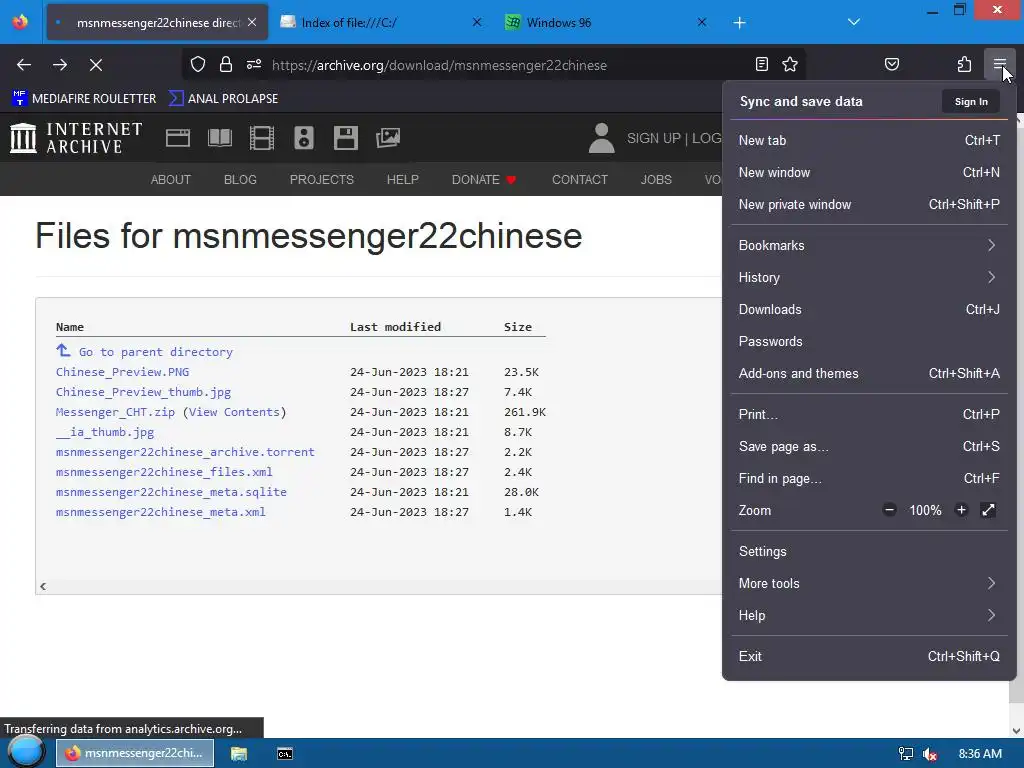Expand the Help submenu

(x=869, y=616)
